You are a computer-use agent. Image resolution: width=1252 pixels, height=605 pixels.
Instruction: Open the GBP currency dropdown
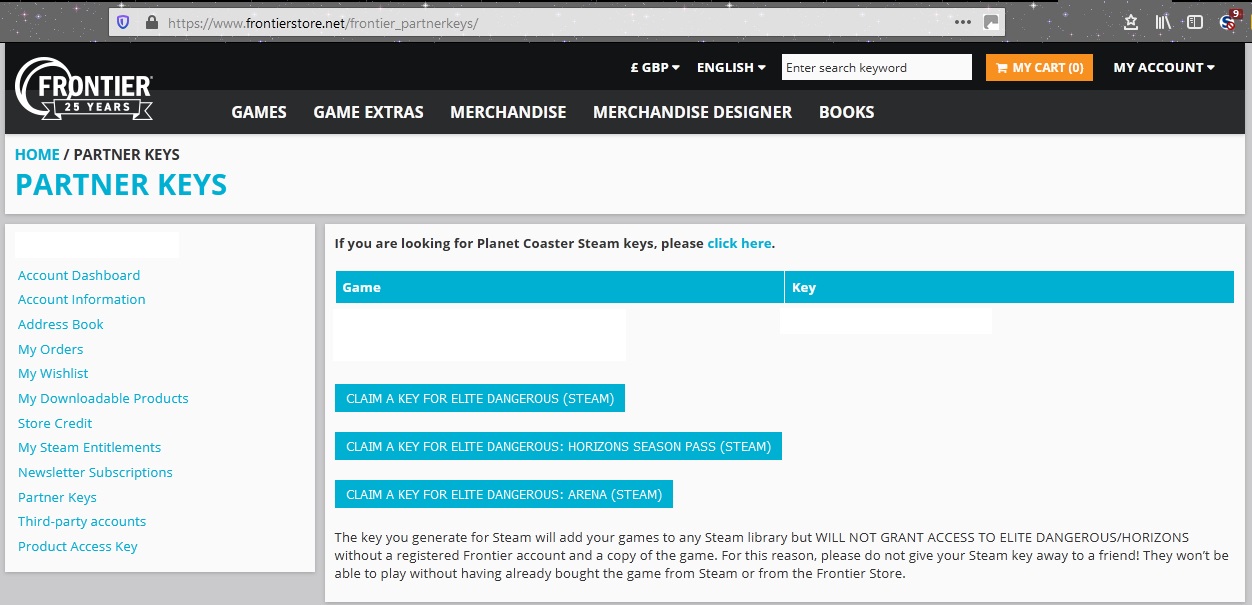click(x=655, y=68)
